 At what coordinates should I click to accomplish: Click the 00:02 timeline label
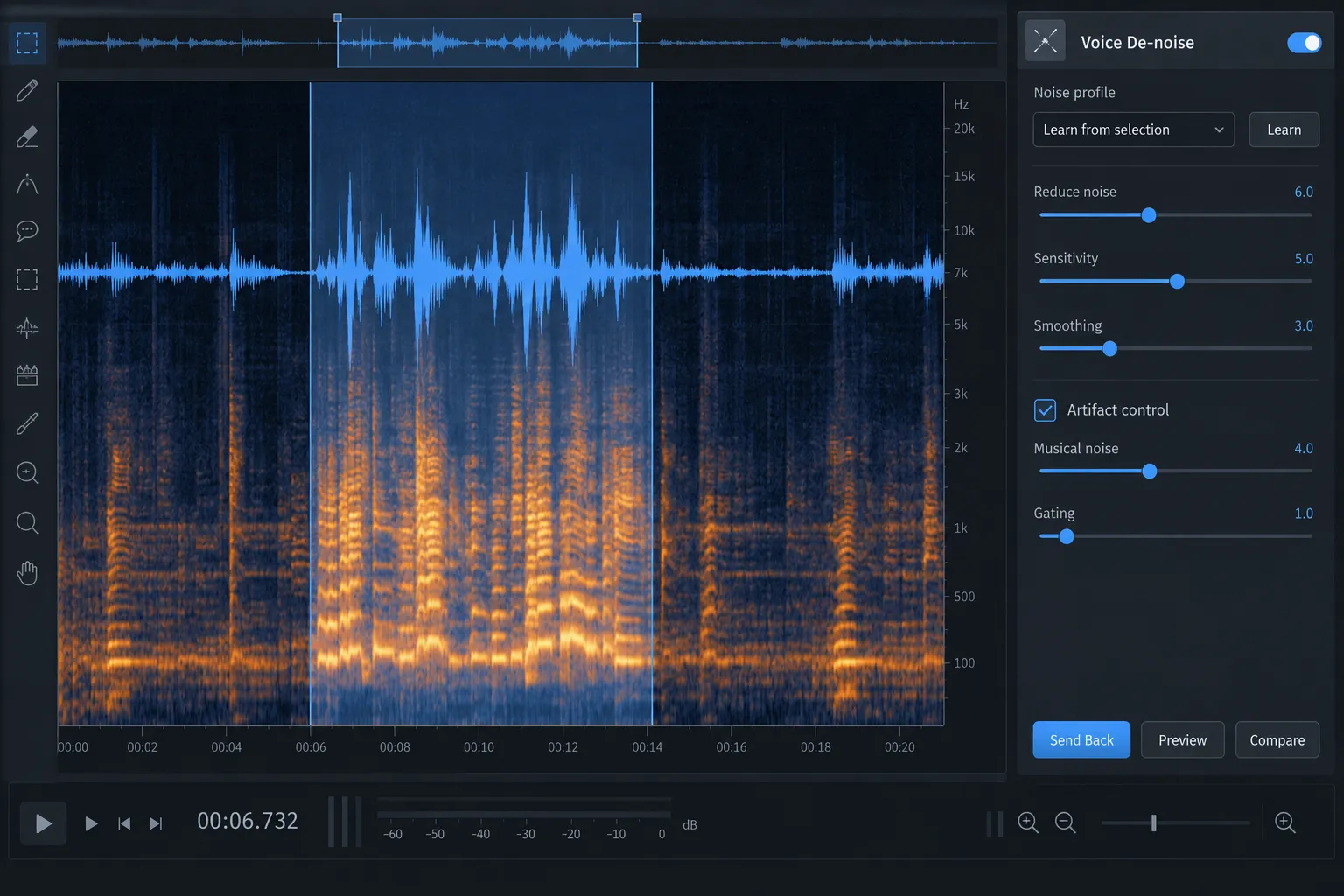(143, 747)
